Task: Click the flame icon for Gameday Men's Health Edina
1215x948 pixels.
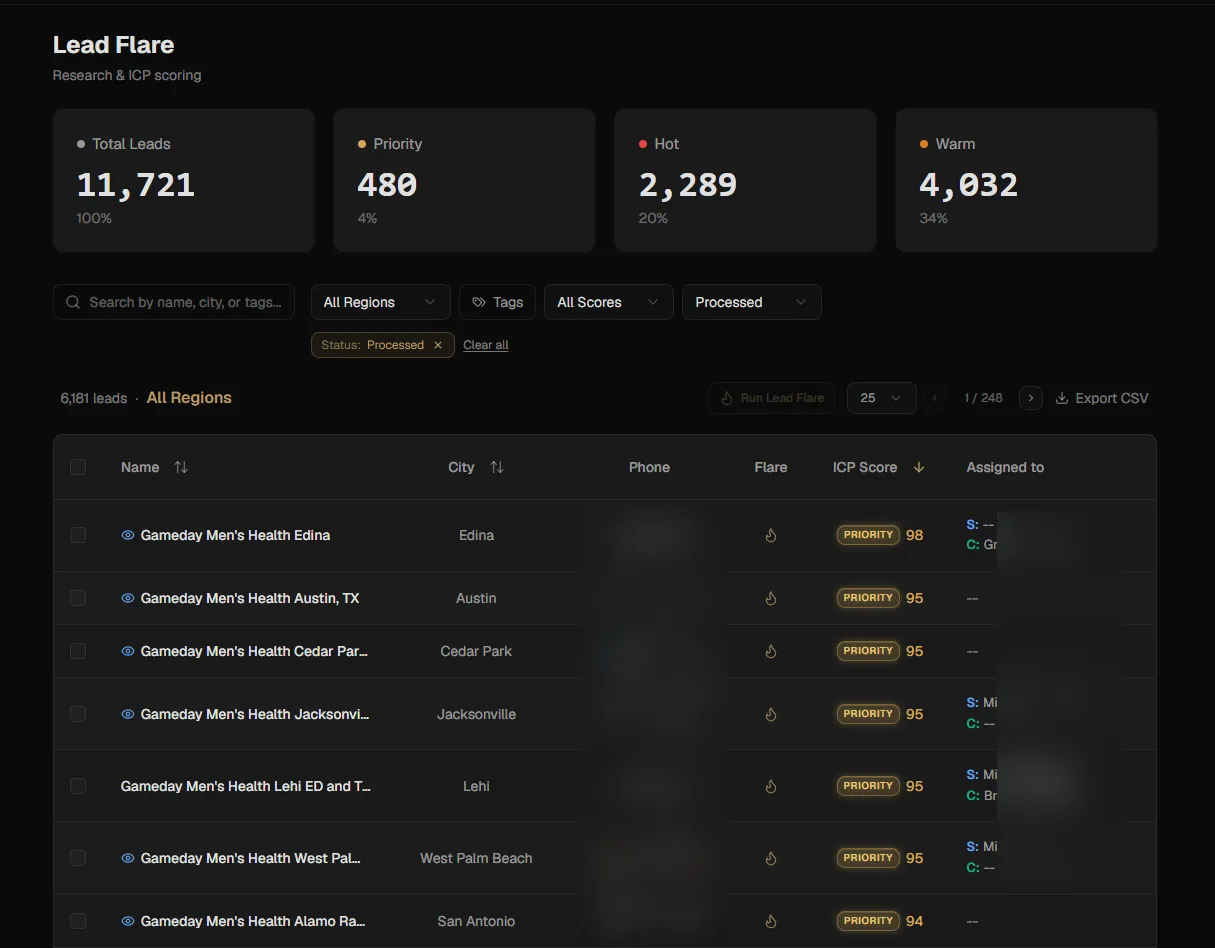Action: pos(770,535)
